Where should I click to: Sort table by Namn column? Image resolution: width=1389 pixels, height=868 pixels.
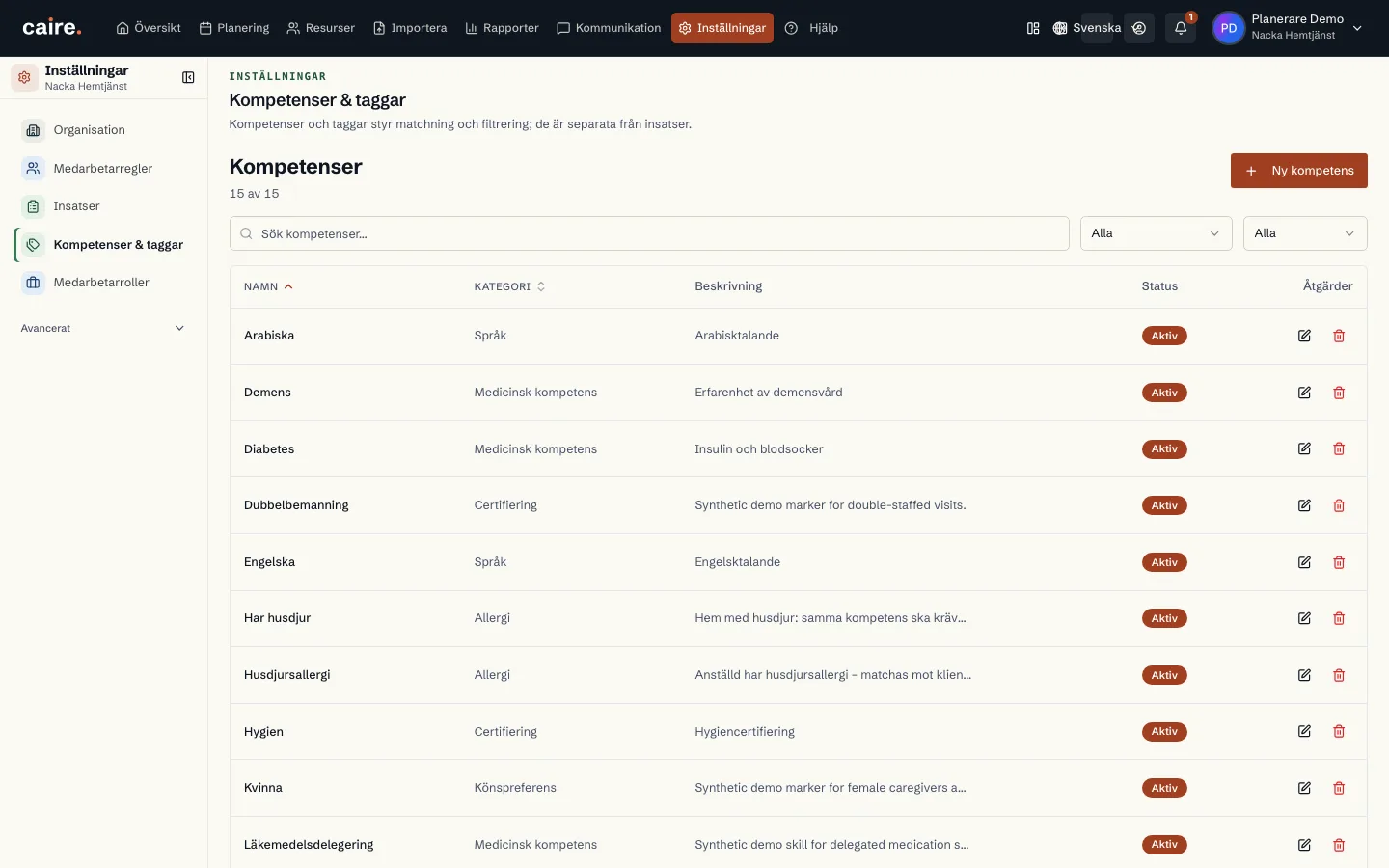[x=268, y=286]
